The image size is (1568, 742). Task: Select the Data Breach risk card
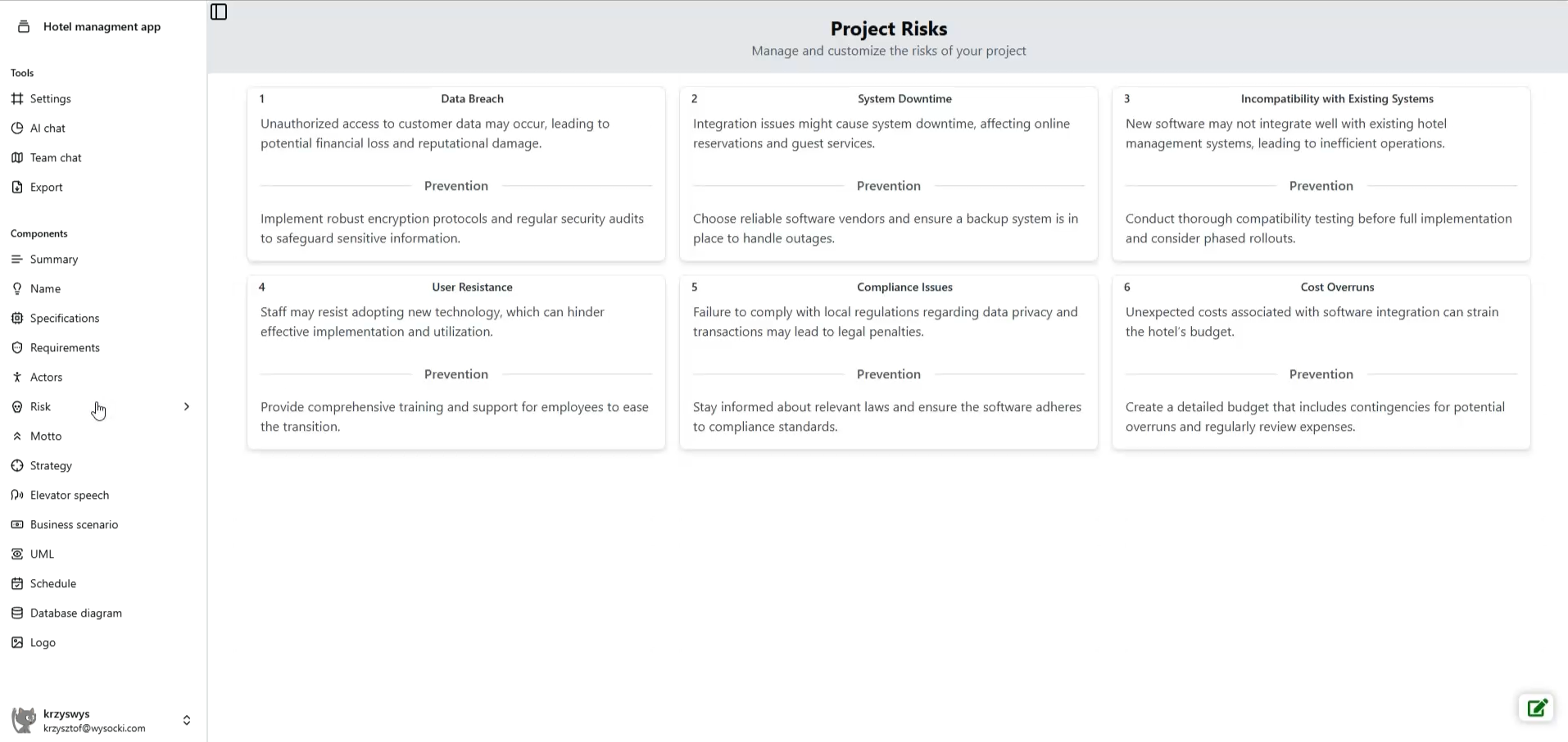[x=456, y=174]
